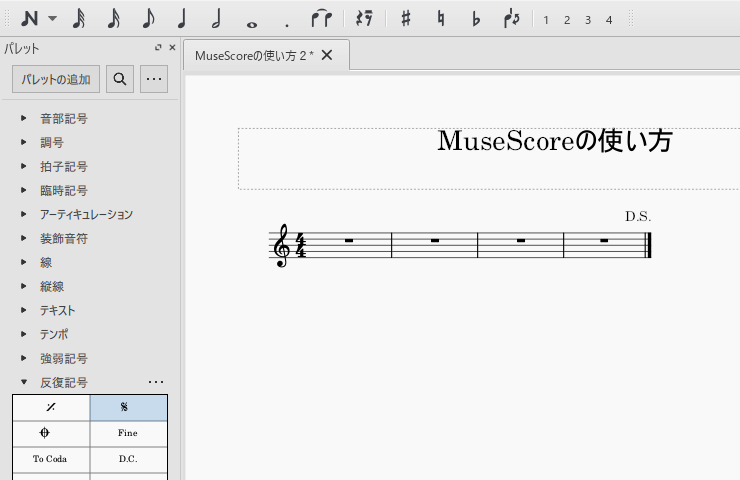The width and height of the screenshot is (740, 480).
Task: Select the 16th note duration
Action: [114, 19]
